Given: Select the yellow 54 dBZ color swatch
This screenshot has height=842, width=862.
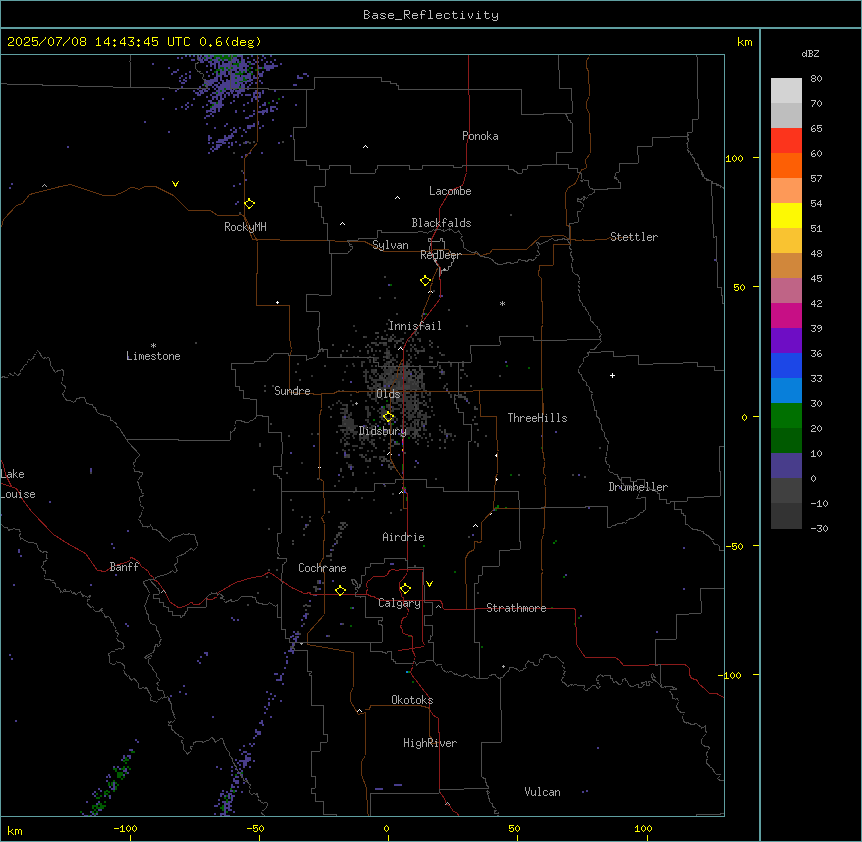Looking at the screenshot, I should click(x=786, y=215).
